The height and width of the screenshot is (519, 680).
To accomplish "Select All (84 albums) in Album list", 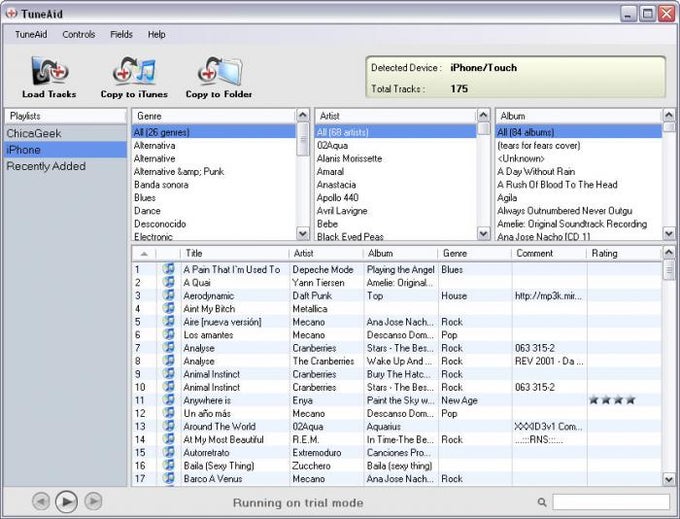I will [x=579, y=132].
